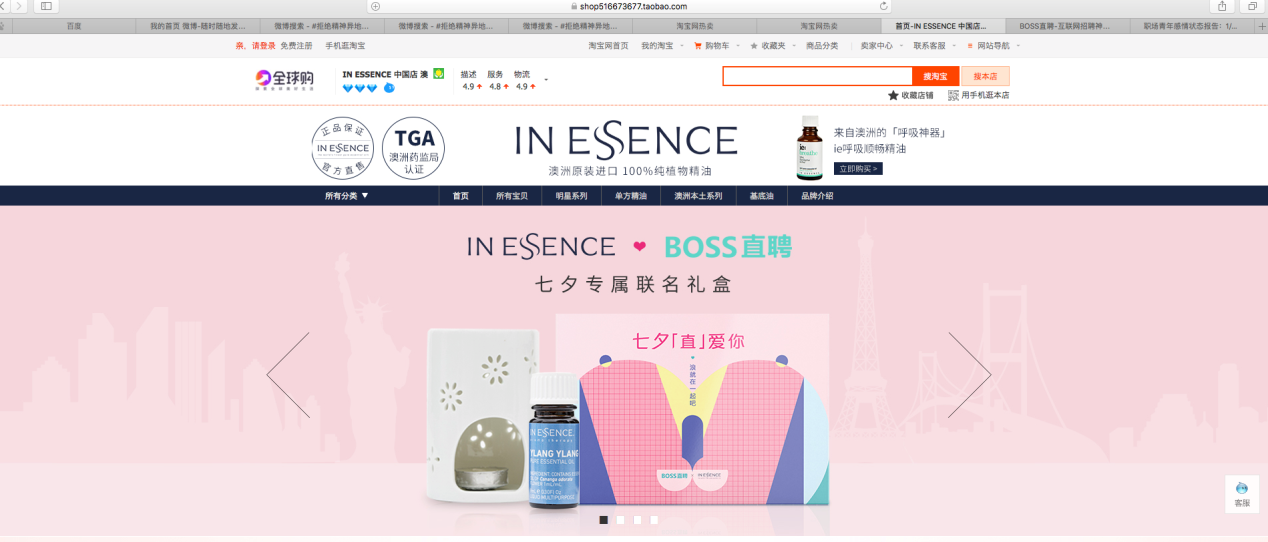This screenshot has width=1268, height=542.
Task: Click the 全球购 logo
Action: pos(284,80)
